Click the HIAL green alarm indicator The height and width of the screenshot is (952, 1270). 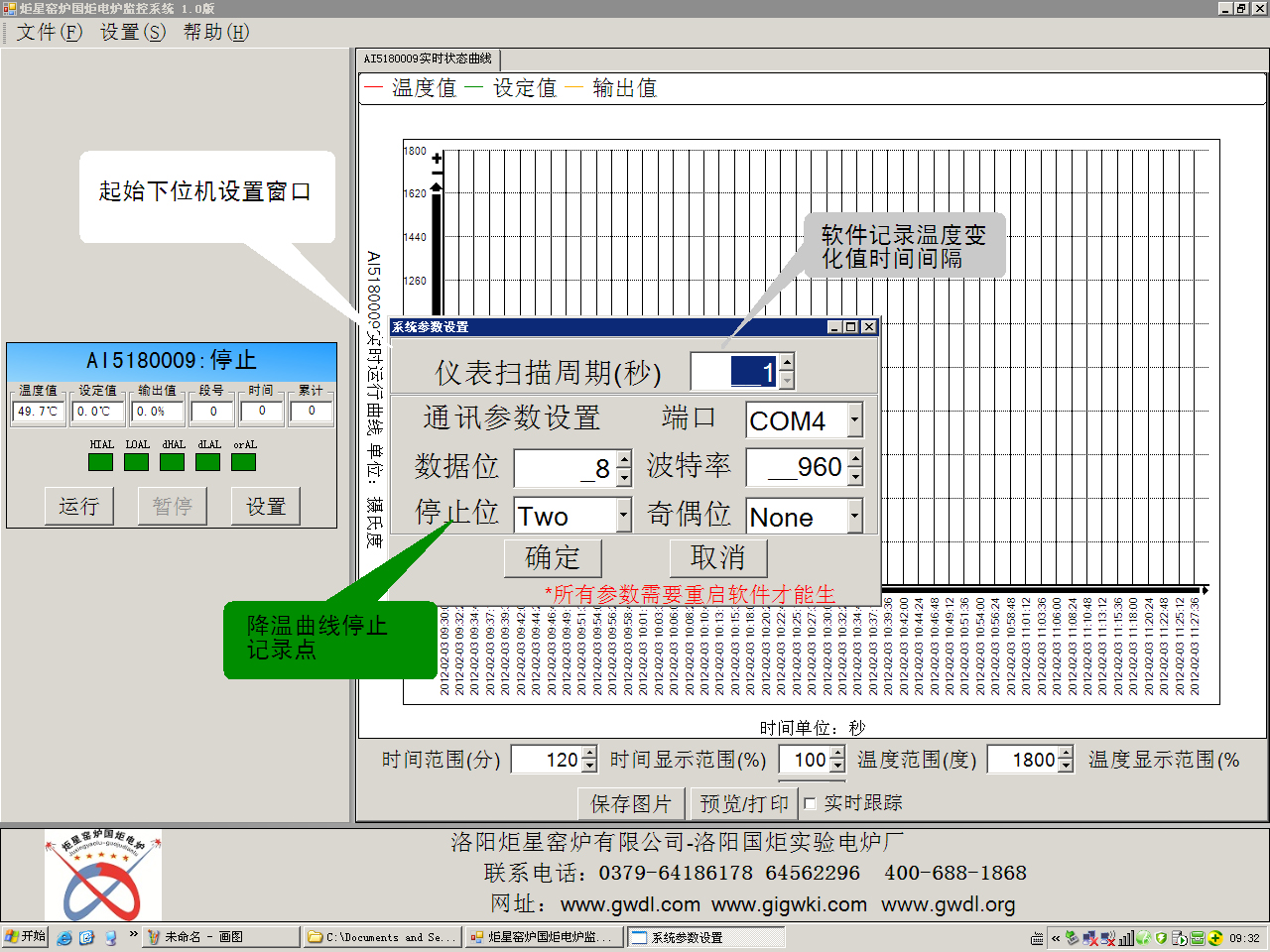pos(101,462)
